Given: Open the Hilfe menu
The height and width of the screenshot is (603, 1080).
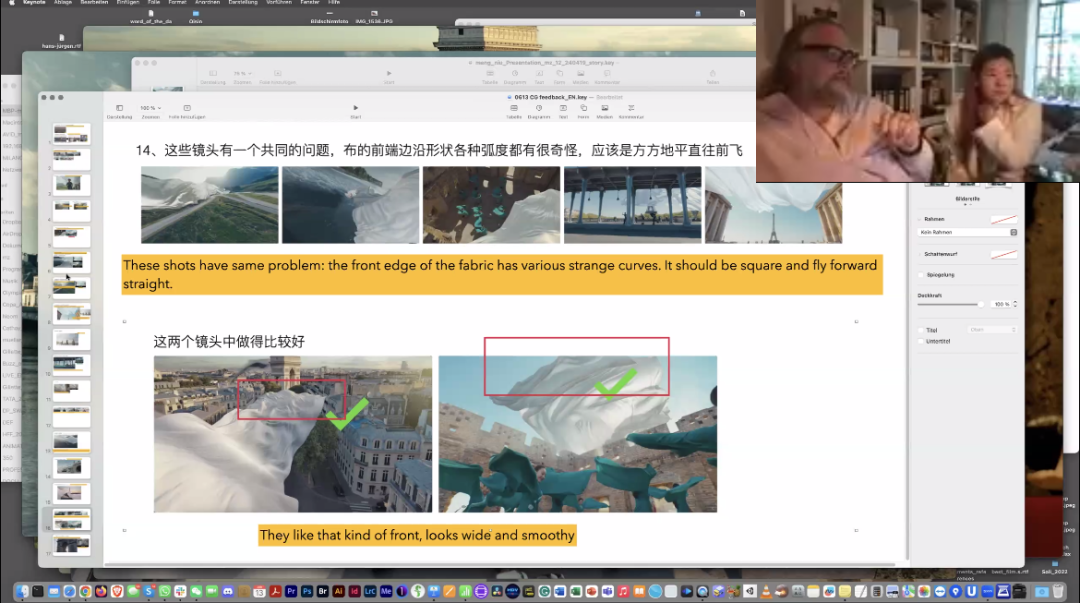Looking at the screenshot, I should 334,3.
